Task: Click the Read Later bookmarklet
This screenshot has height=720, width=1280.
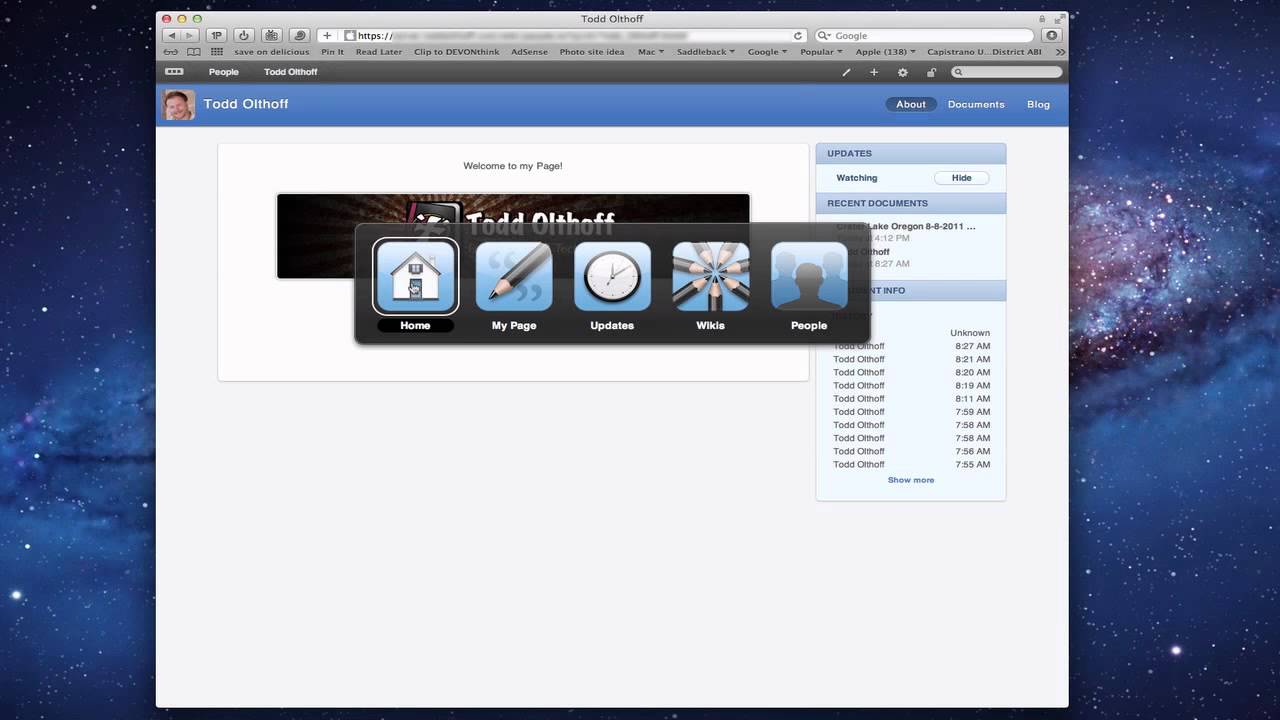Action: [379, 52]
